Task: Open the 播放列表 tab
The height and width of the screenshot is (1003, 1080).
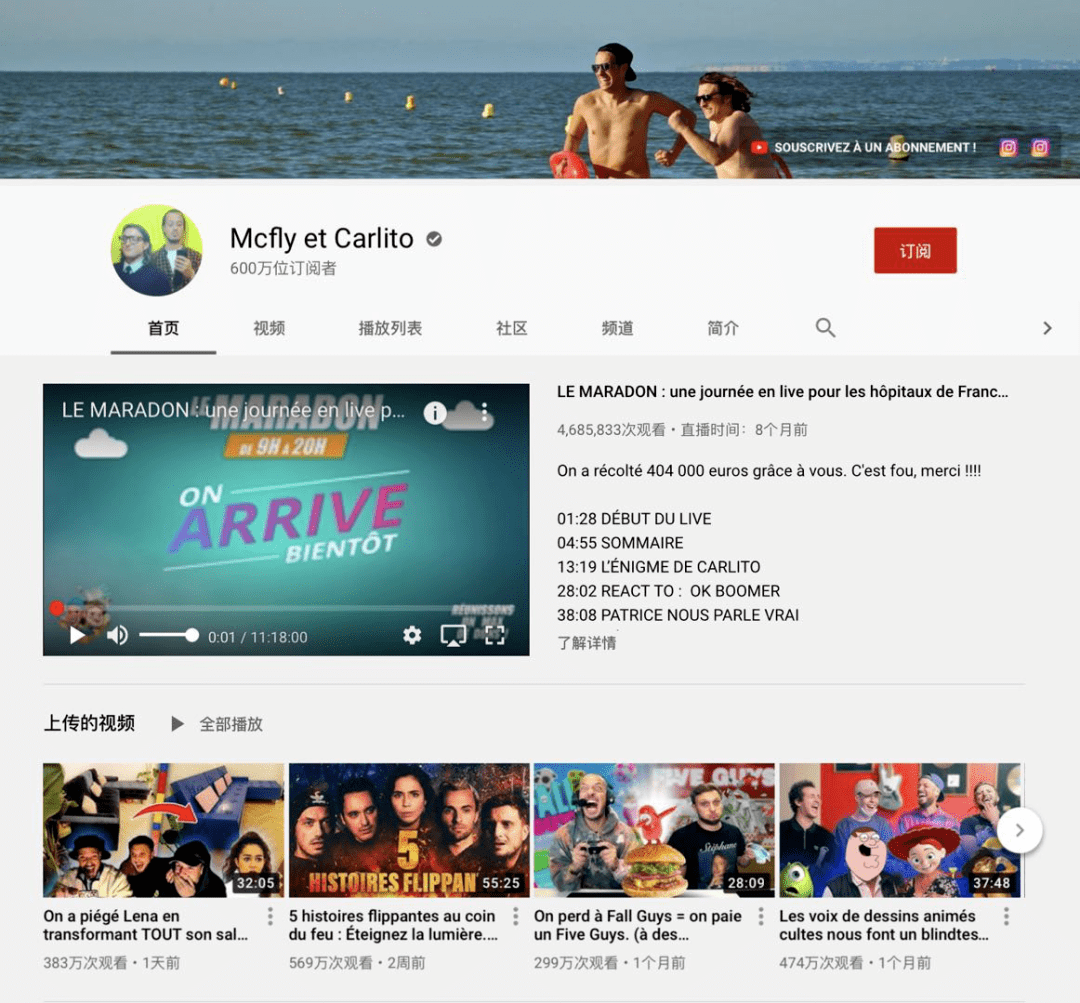Action: (391, 329)
